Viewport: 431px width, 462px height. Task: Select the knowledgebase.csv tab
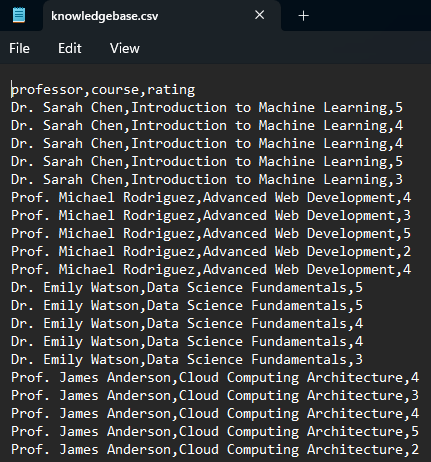[162, 16]
